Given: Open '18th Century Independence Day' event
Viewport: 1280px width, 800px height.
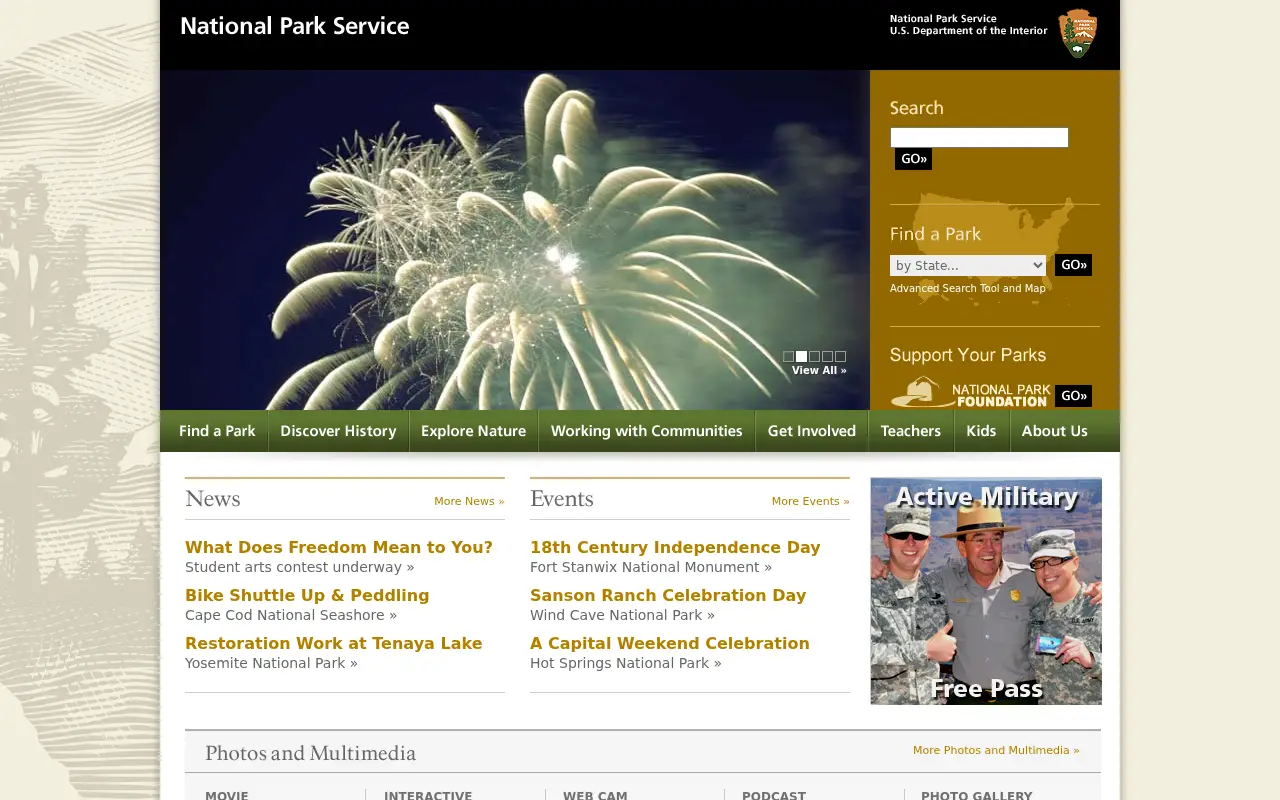Looking at the screenshot, I should coord(675,547).
